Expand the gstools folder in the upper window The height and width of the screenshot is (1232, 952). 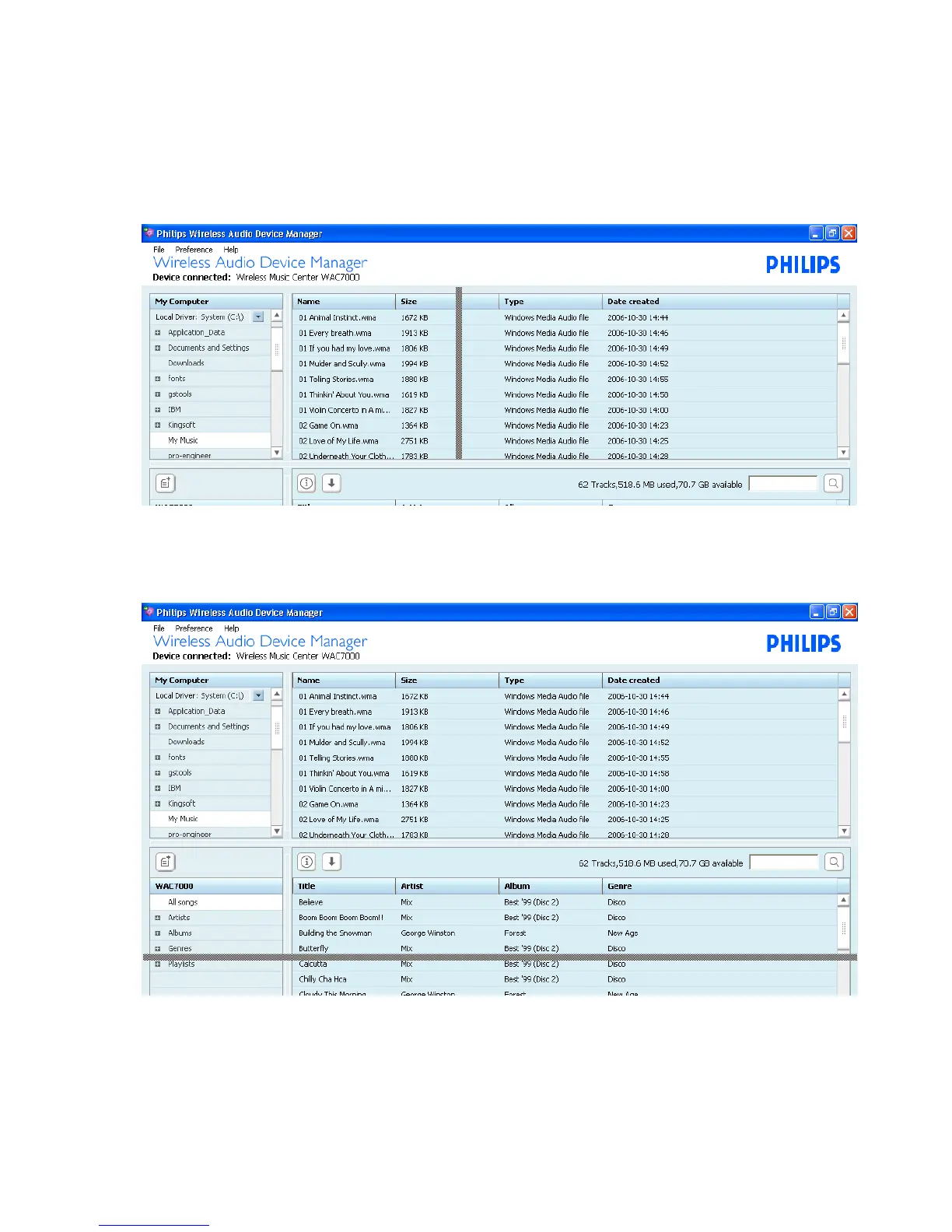pyautogui.click(x=158, y=394)
